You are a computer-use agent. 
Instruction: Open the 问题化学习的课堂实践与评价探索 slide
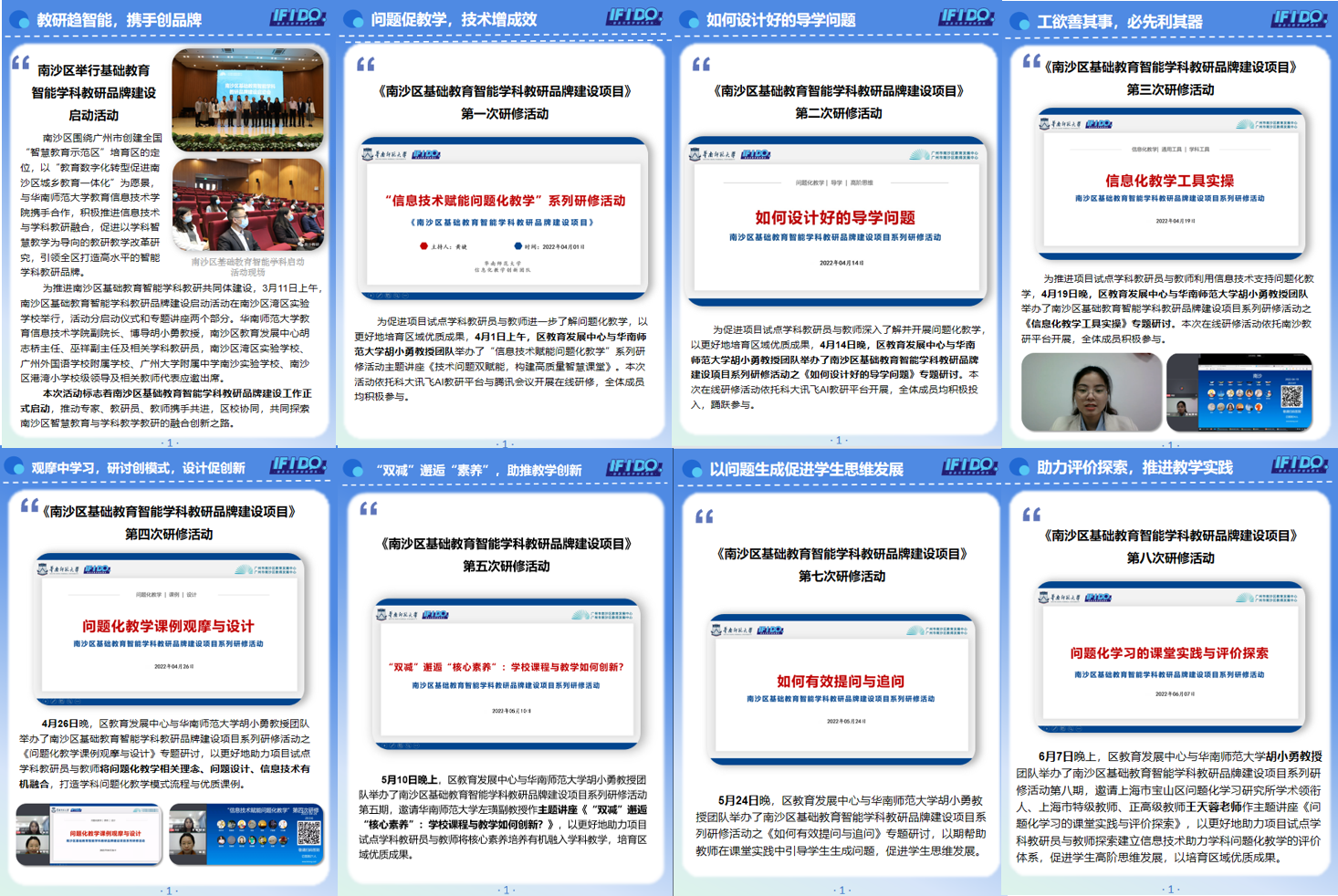(x=1170, y=657)
